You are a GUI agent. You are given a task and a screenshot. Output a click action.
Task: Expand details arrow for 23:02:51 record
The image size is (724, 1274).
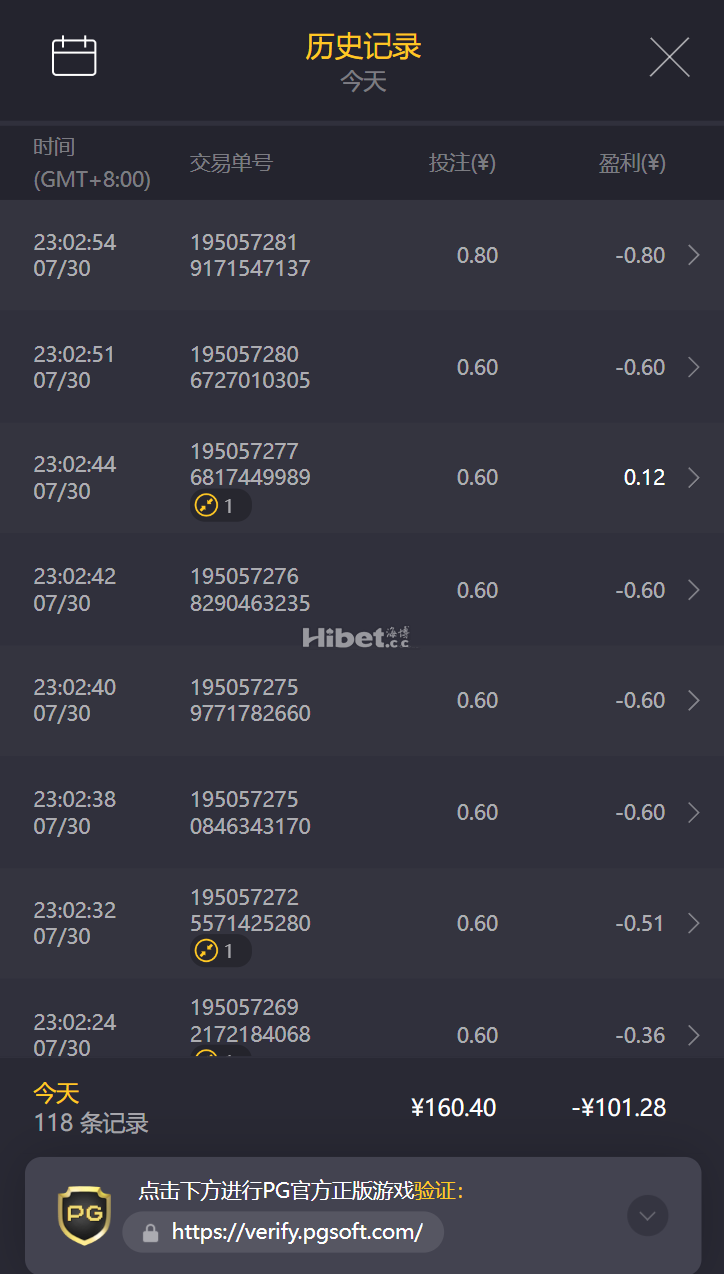(694, 367)
